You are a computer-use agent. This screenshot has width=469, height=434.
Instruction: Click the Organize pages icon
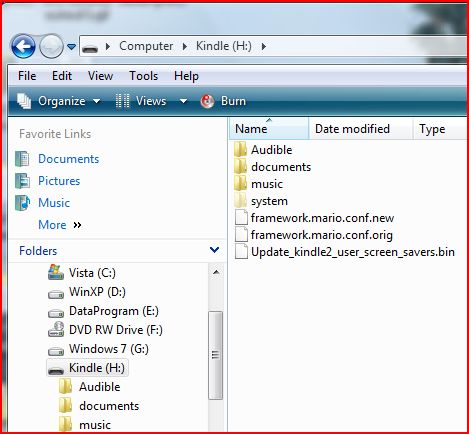pyautogui.click(x=24, y=101)
